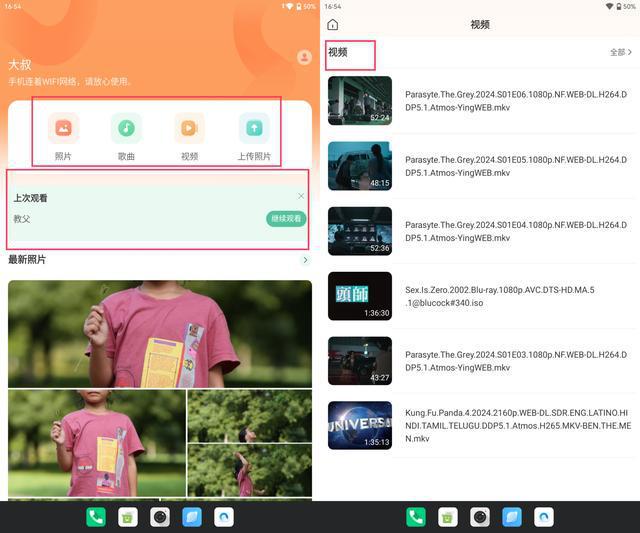
Task: Open the 照片 photos icon
Action: (63, 128)
